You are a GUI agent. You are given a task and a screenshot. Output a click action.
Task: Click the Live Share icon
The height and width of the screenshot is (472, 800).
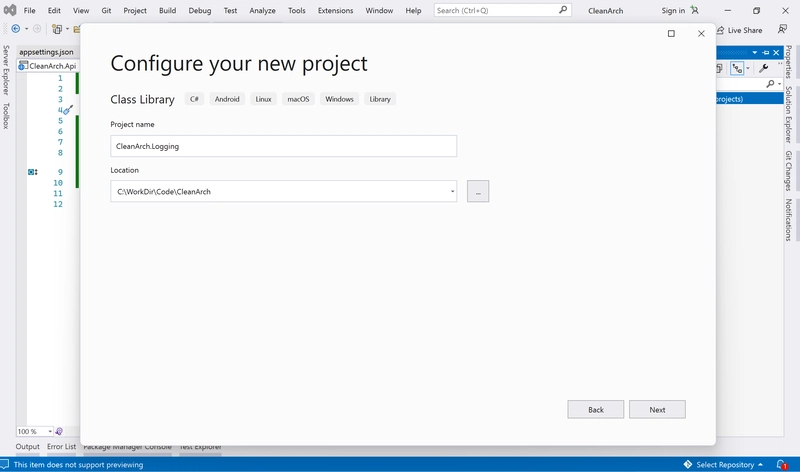717,30
